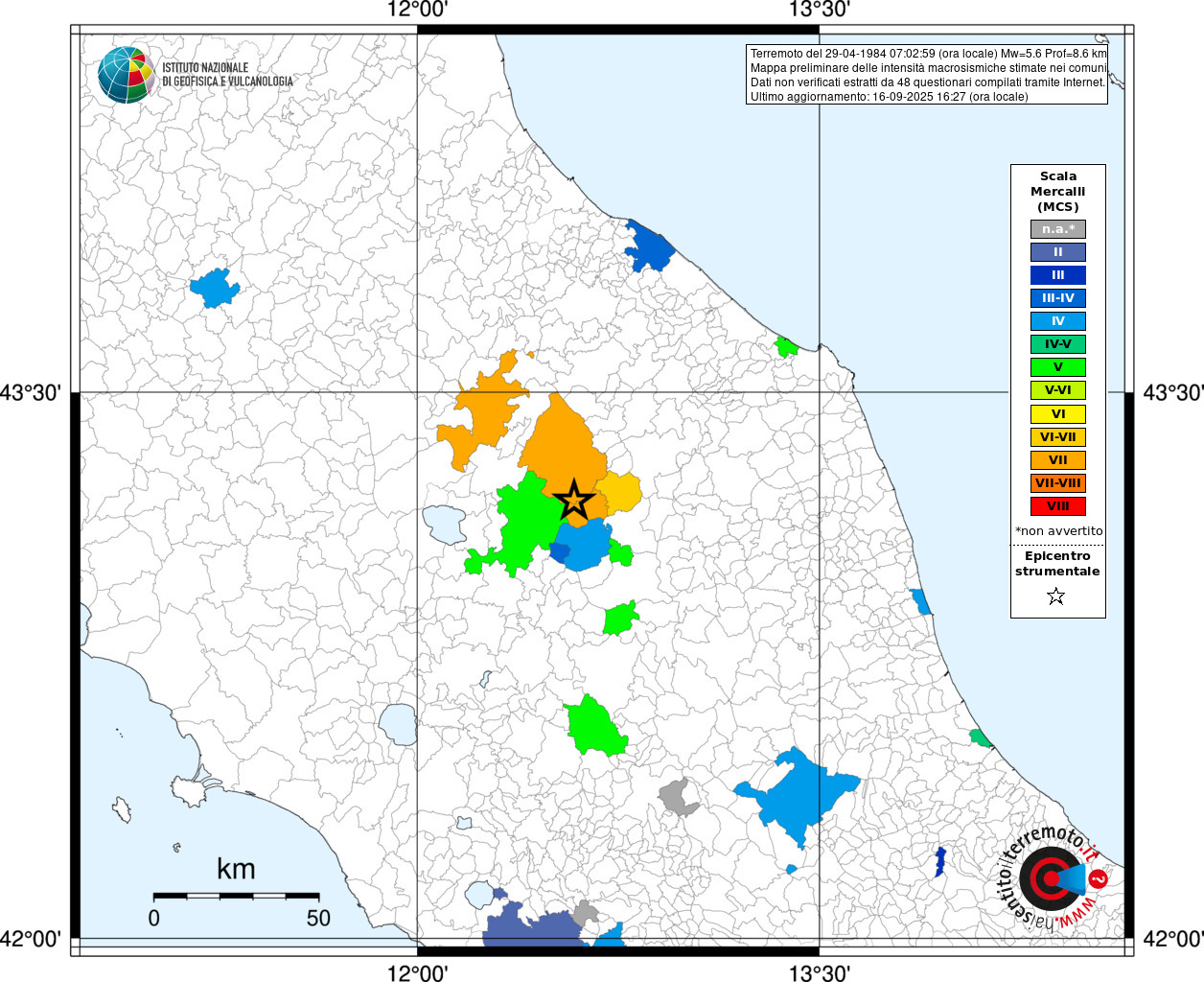Click the black epicenter star on map
Screen dimensions: 1204x982
point(574,500)
